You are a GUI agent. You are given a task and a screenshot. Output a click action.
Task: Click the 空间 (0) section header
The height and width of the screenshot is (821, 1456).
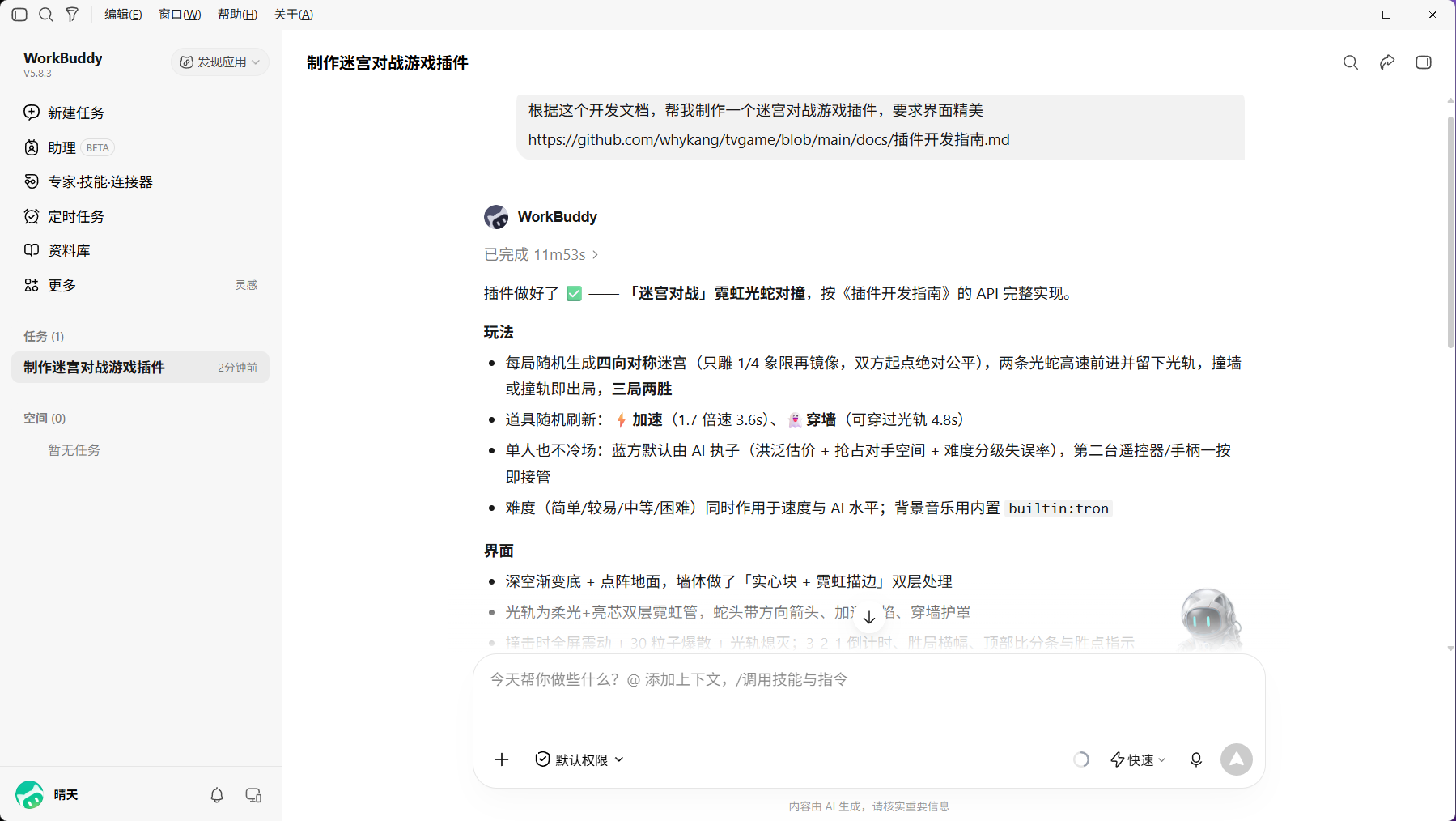(45, 418)
